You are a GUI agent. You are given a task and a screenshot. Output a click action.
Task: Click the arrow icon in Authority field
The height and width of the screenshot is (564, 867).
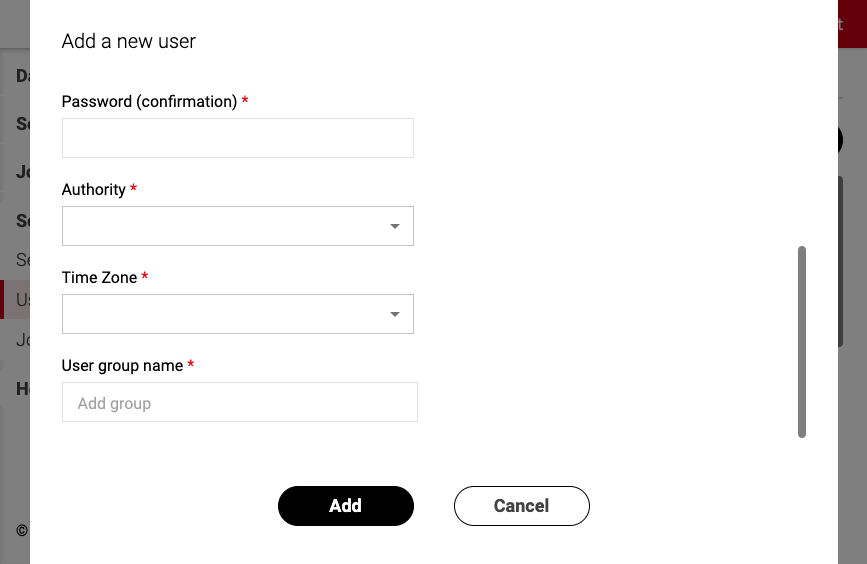click(395, 227)
